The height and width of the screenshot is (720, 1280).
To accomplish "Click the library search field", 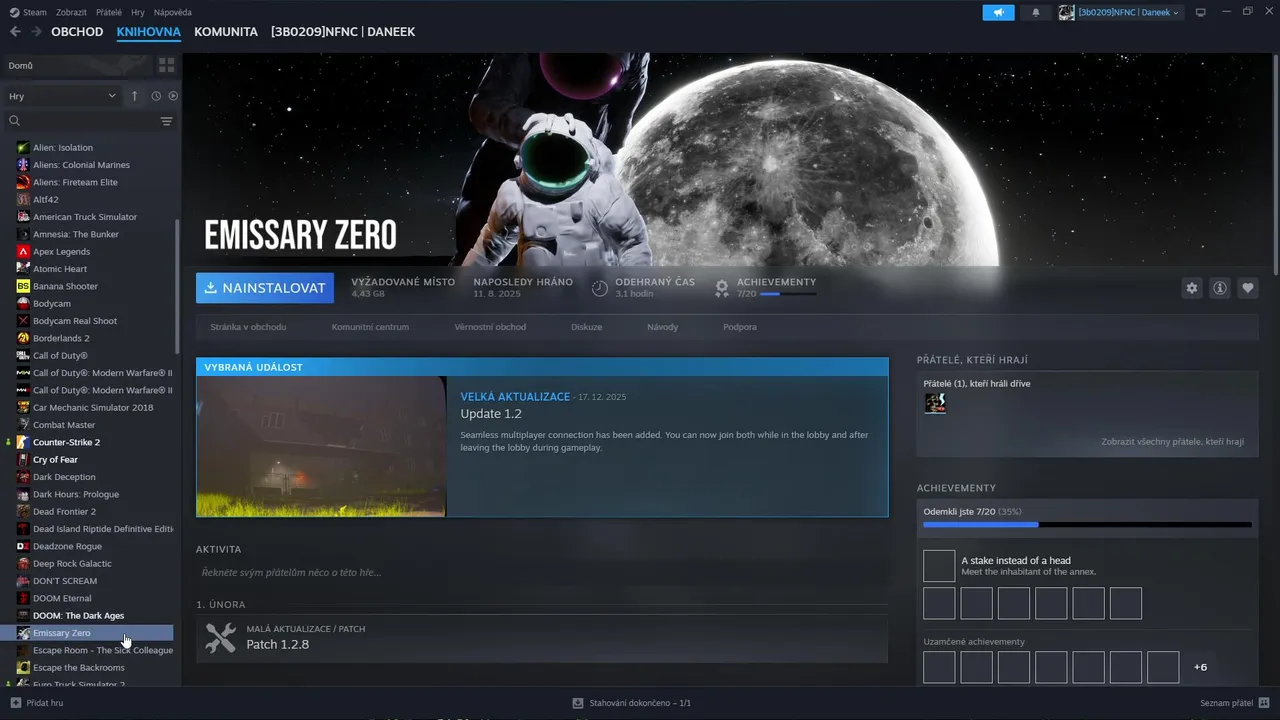I will (80, 121).
